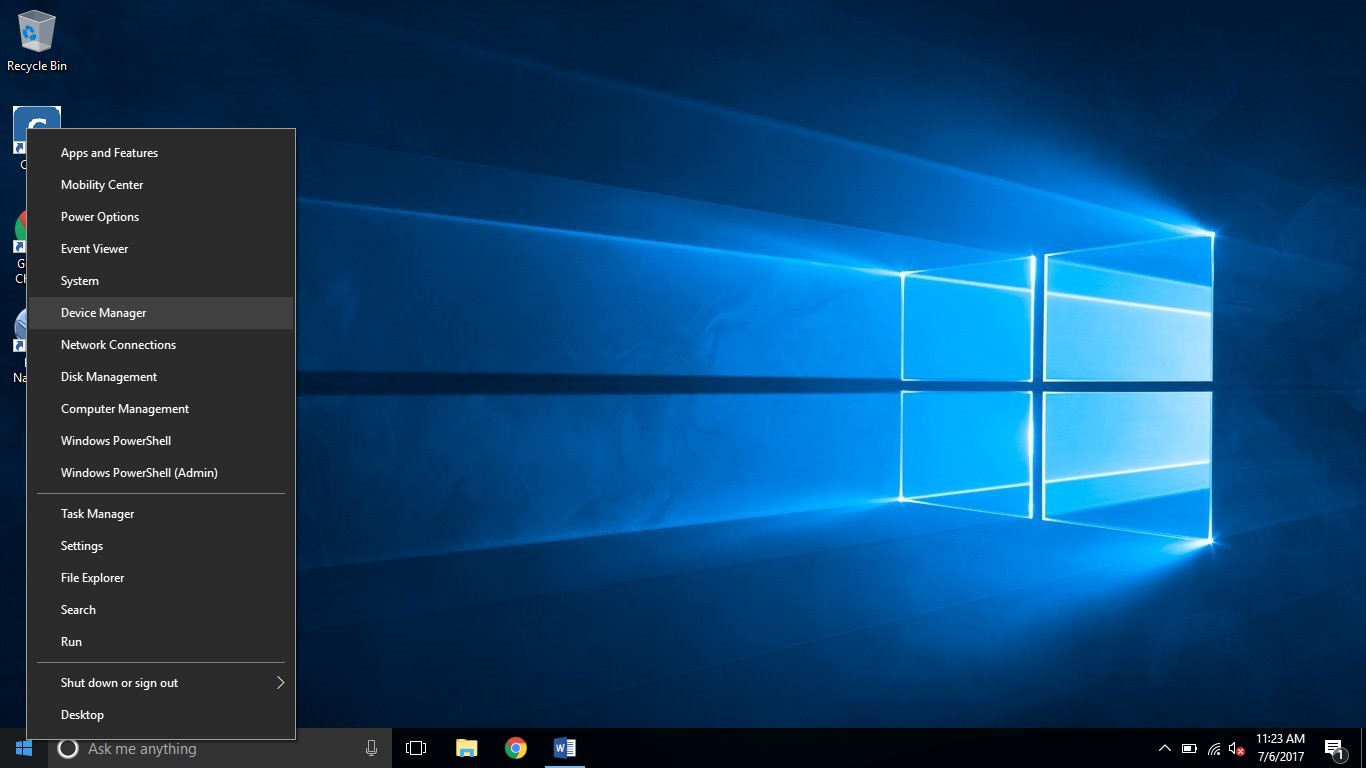The width and height of the screenshot is (1366, 768).
Task: Select Network Connections
Action: (x=161, y=345)
